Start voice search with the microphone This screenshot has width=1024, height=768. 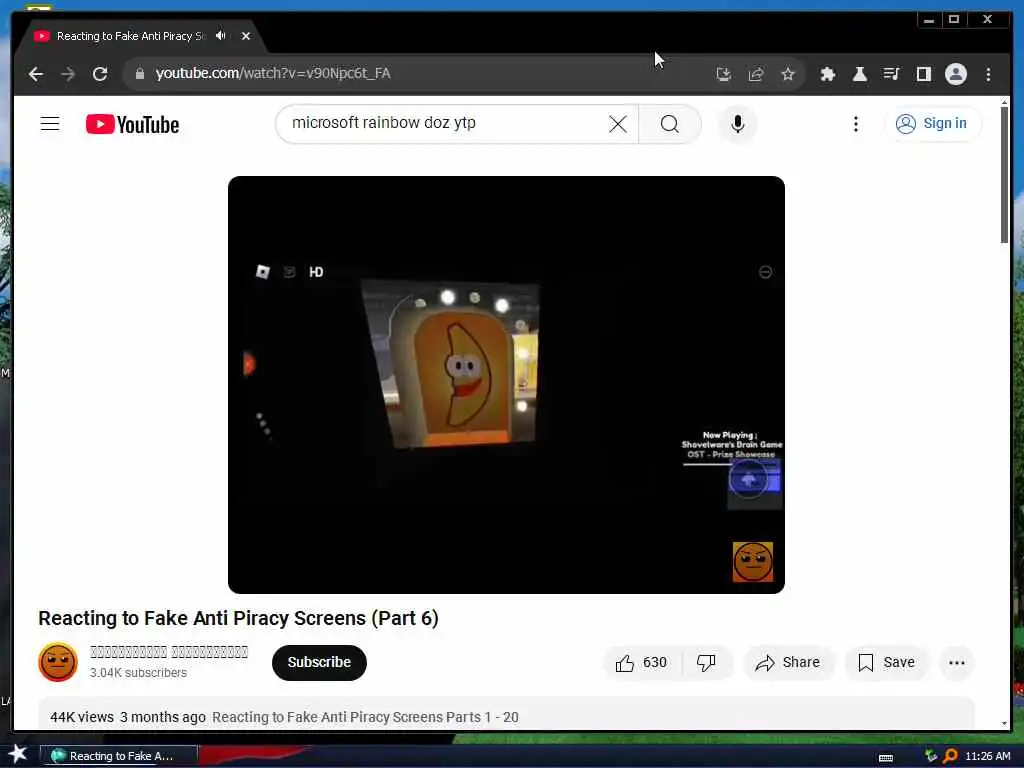738,124
